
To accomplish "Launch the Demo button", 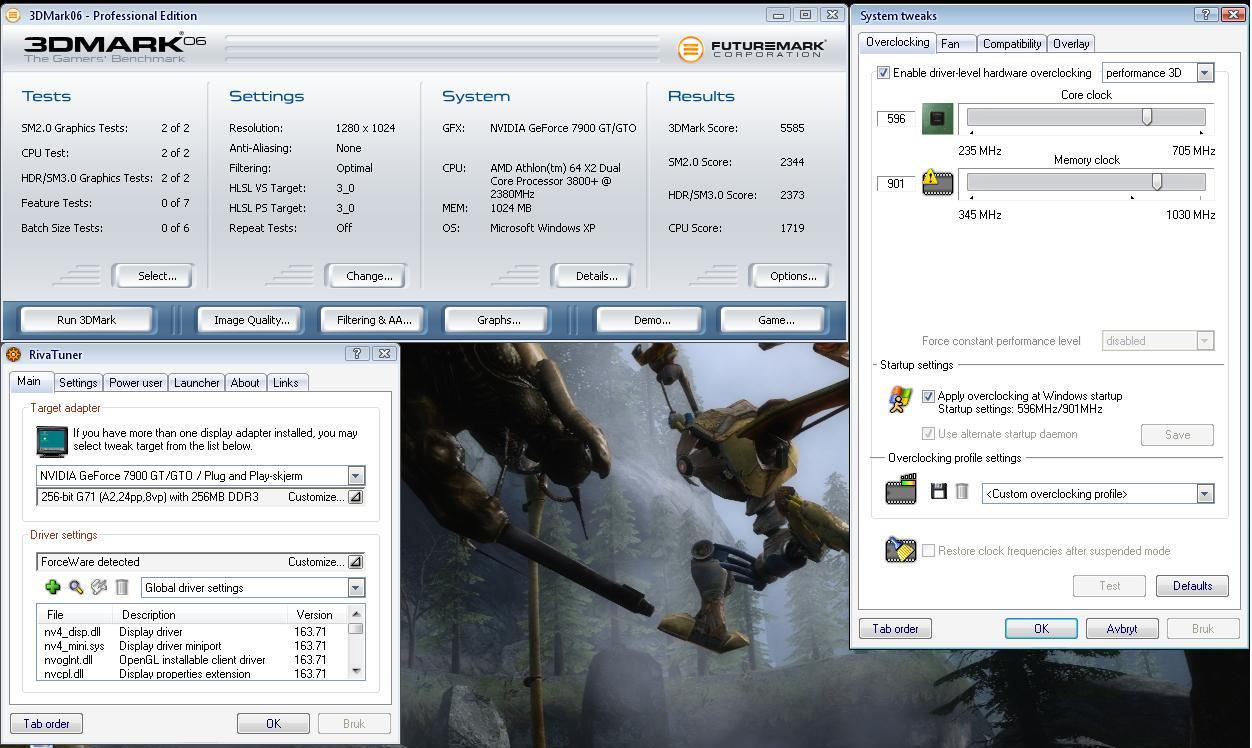I will pyautogui.click(x=651, y=320).
